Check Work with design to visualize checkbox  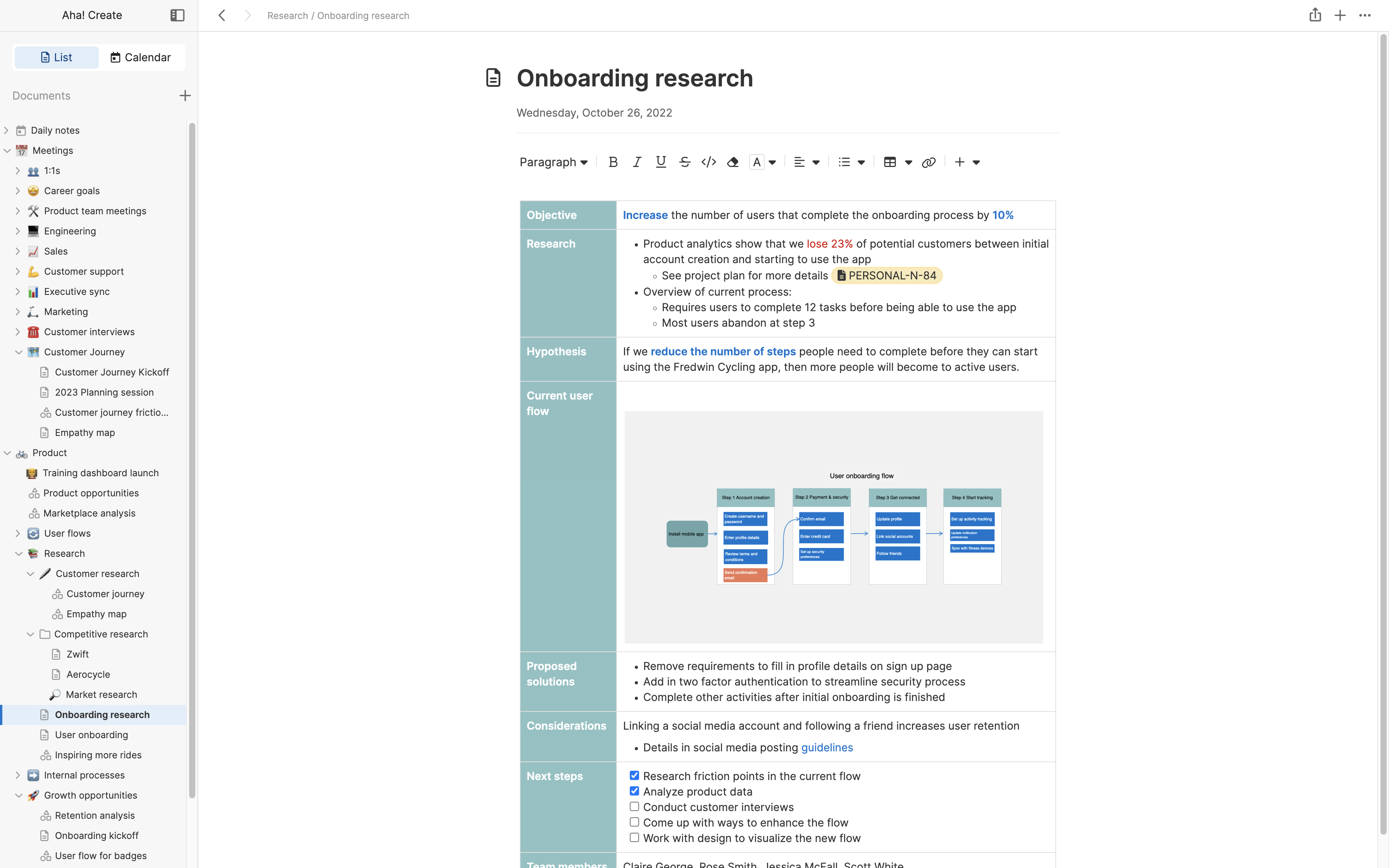tap(634, 837)
